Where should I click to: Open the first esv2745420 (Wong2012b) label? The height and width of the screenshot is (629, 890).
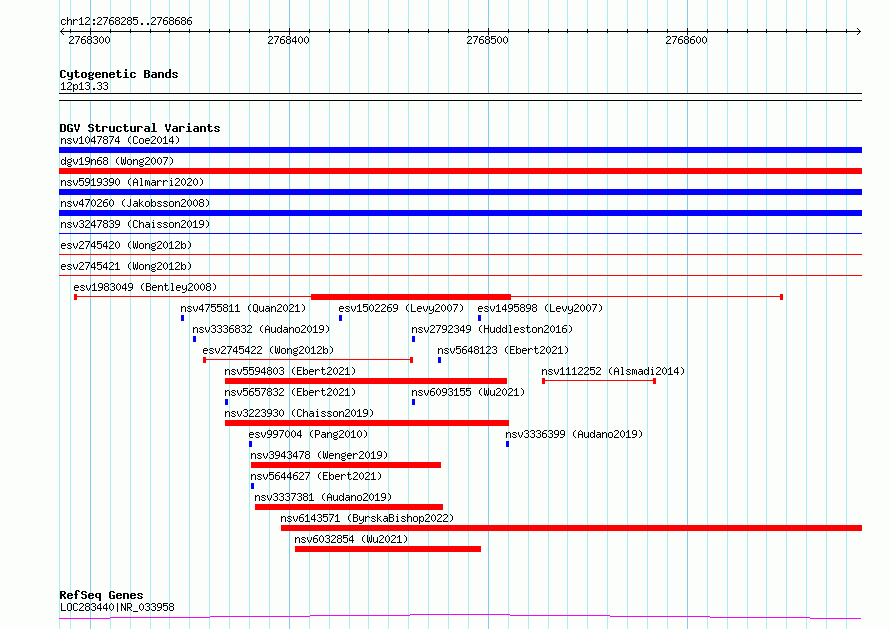coord(126,245)
